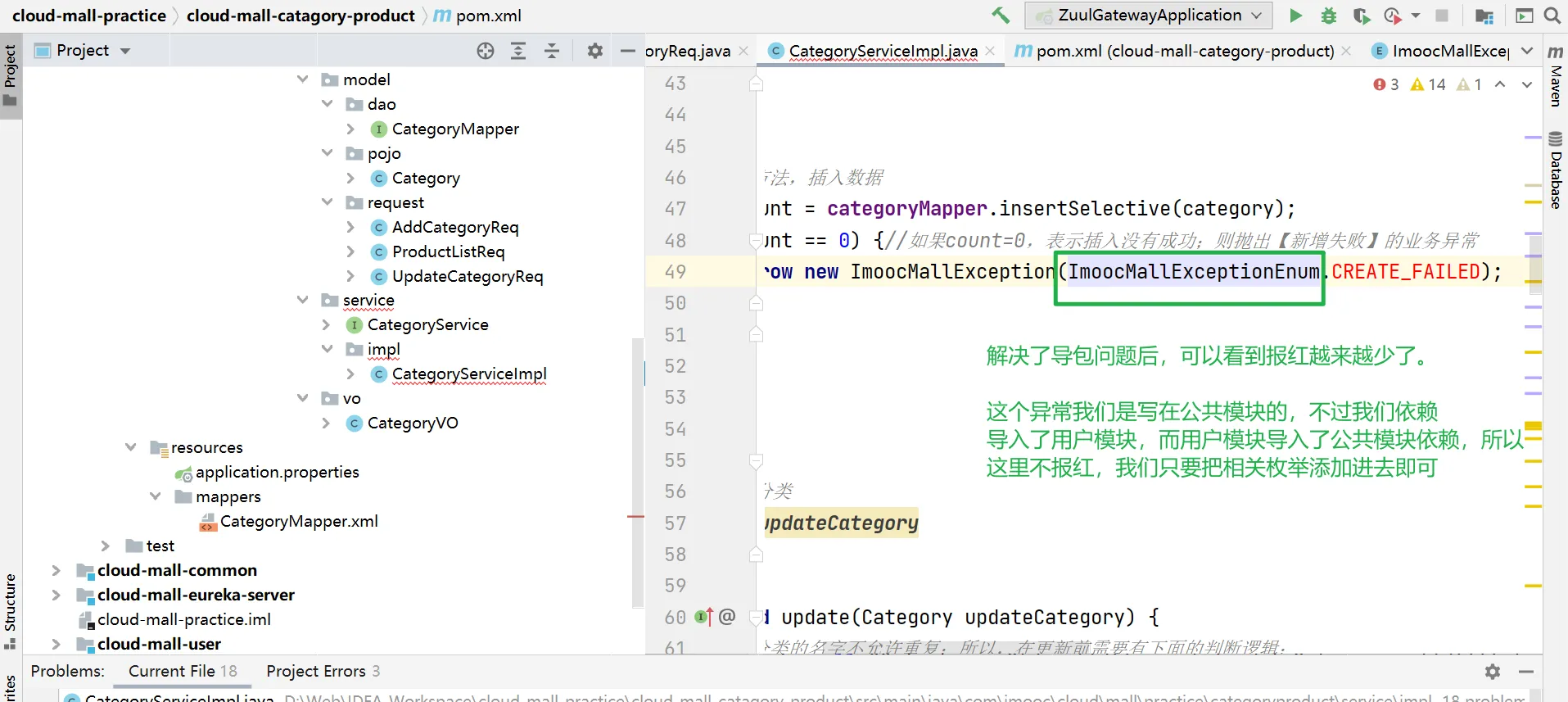Click the Search Everywhere magnifier icon

[1552, 16]
